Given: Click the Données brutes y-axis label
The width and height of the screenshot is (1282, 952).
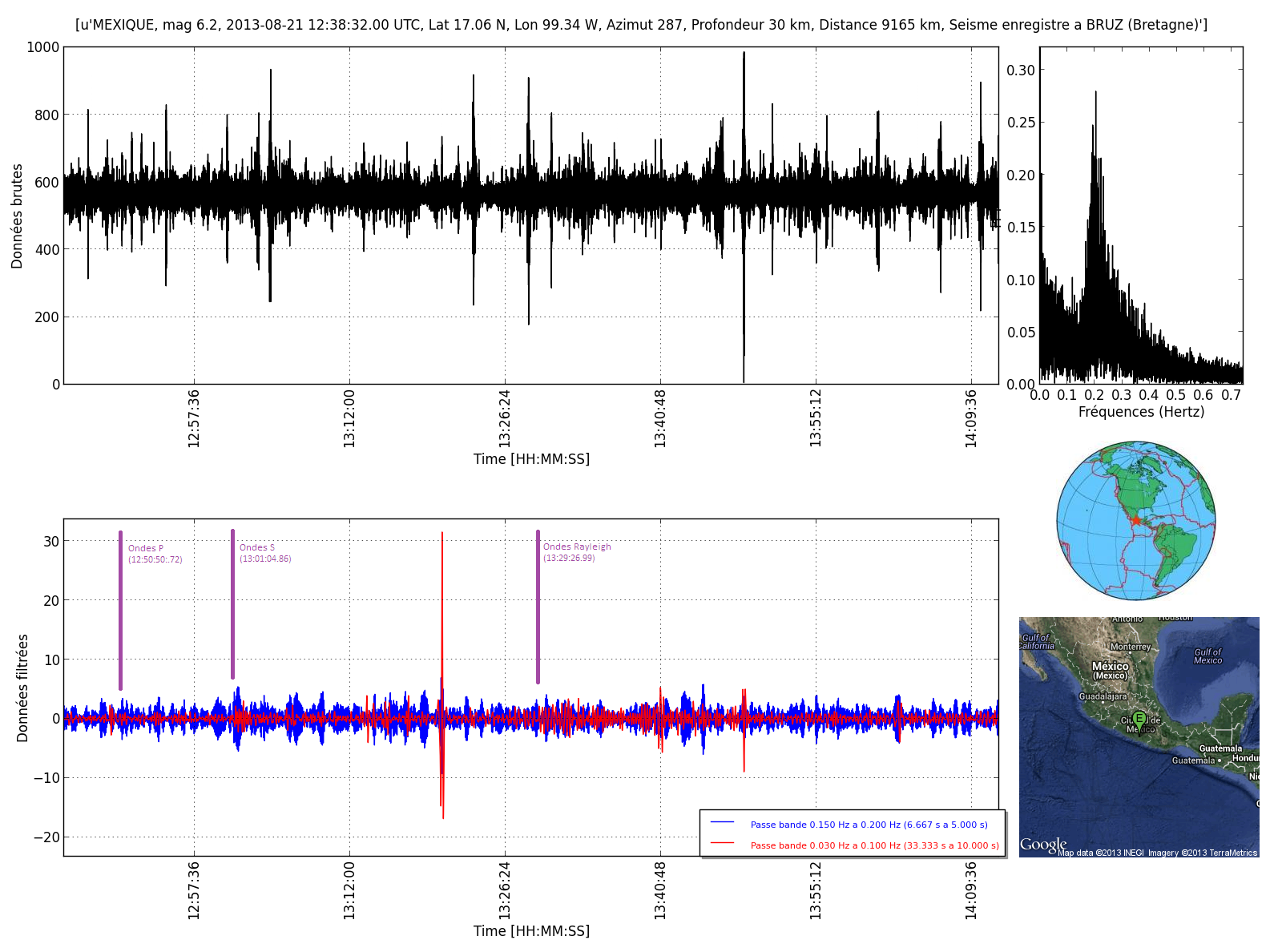Looking at the screenshot, I should tap(17, 216).
